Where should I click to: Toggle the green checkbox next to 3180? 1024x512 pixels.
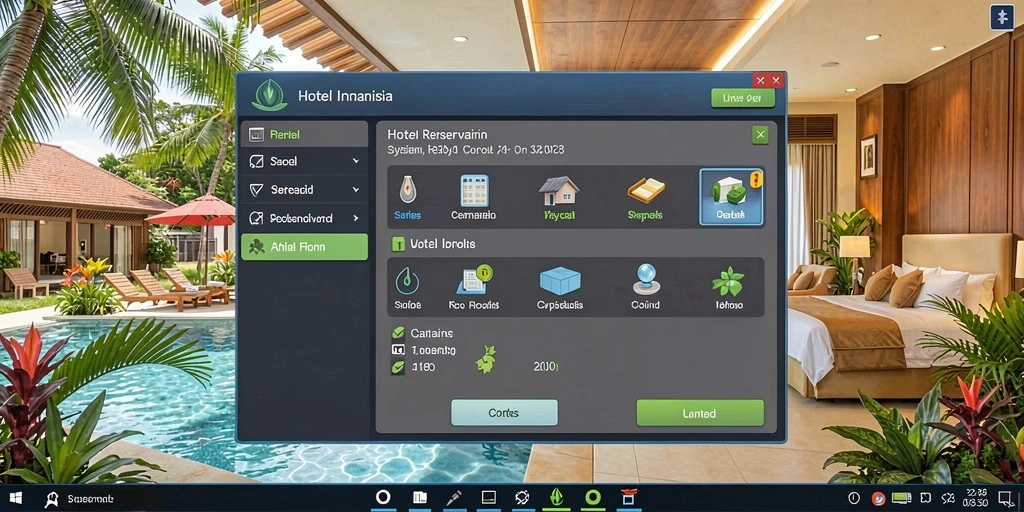tap(398, 367)
